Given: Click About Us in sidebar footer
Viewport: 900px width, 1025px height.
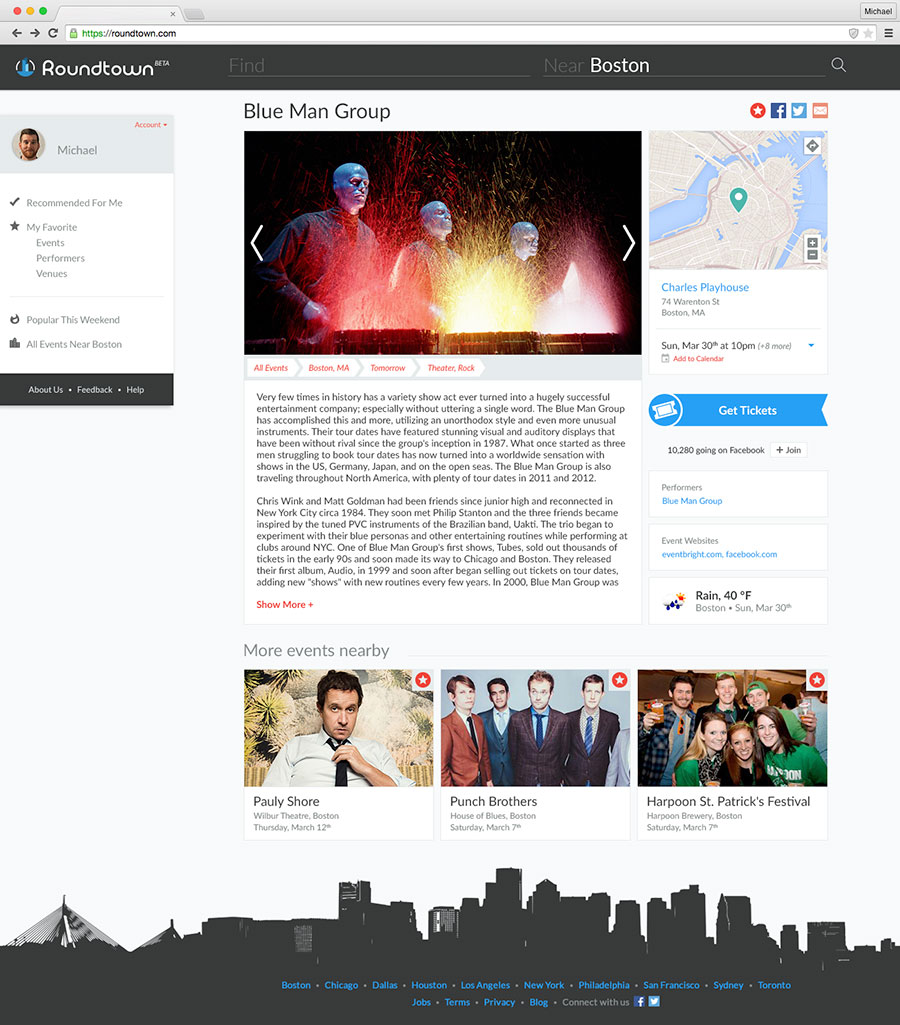Looking at the screenshot, I should click(46, 390).
